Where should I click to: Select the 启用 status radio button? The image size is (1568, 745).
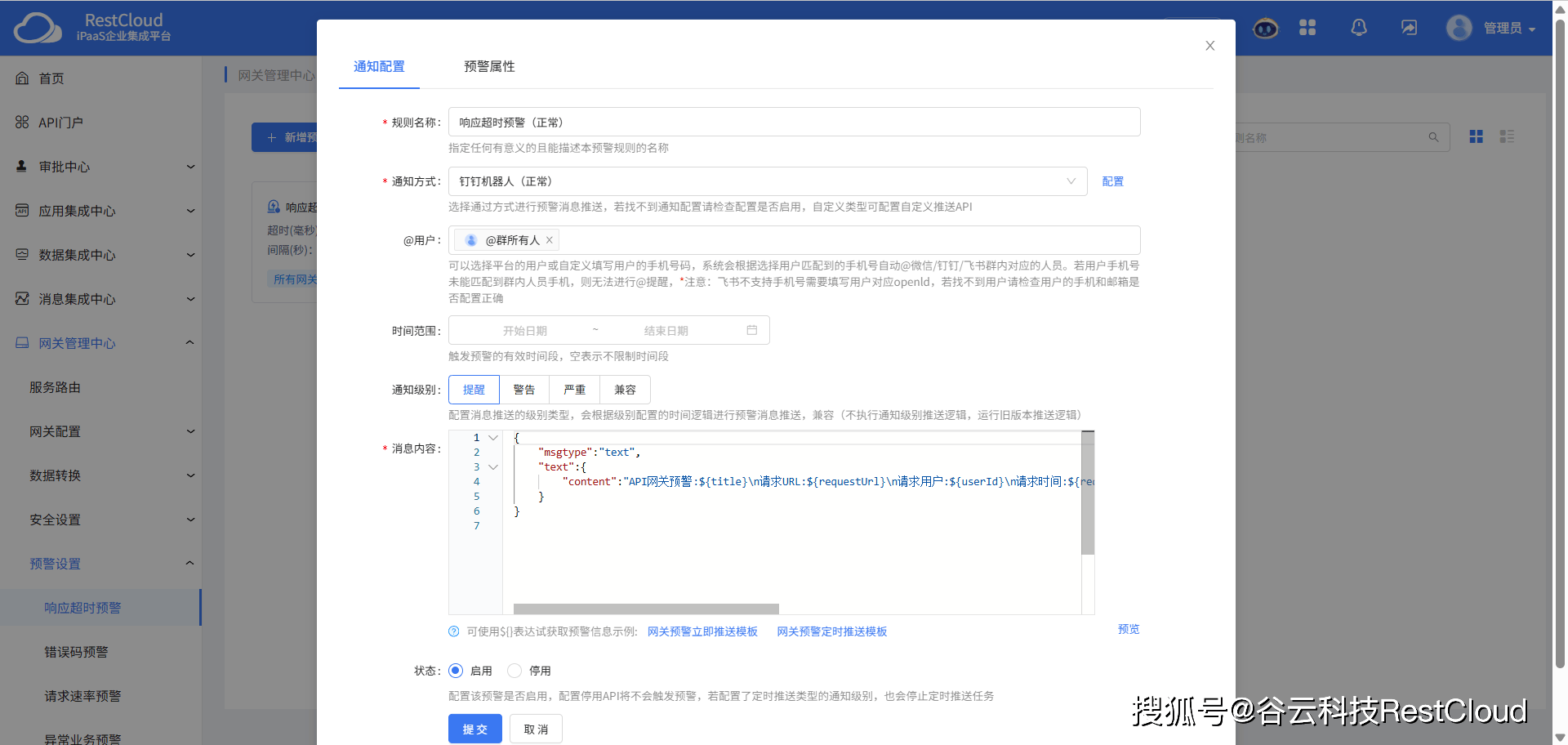[x=456, y=670]
